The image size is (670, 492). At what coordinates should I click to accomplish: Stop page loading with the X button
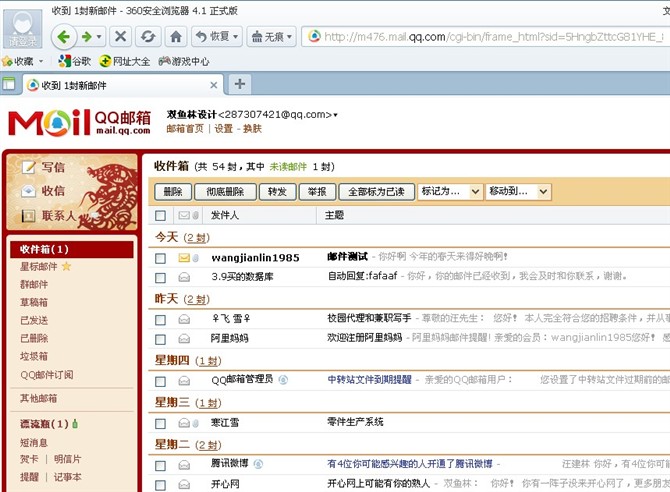tap(121, 36)
